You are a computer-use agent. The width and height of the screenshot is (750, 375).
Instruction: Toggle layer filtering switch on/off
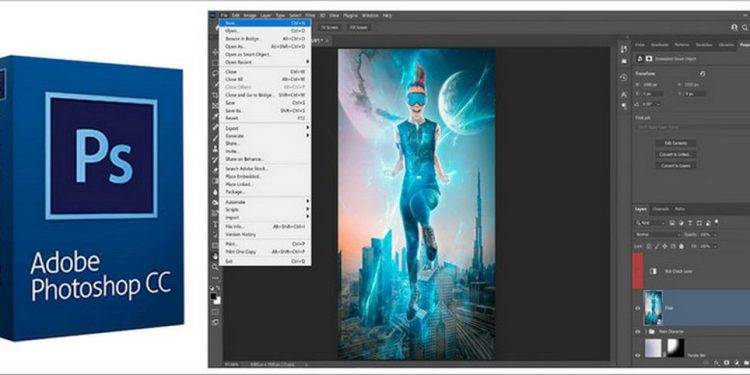pos(717,222)
